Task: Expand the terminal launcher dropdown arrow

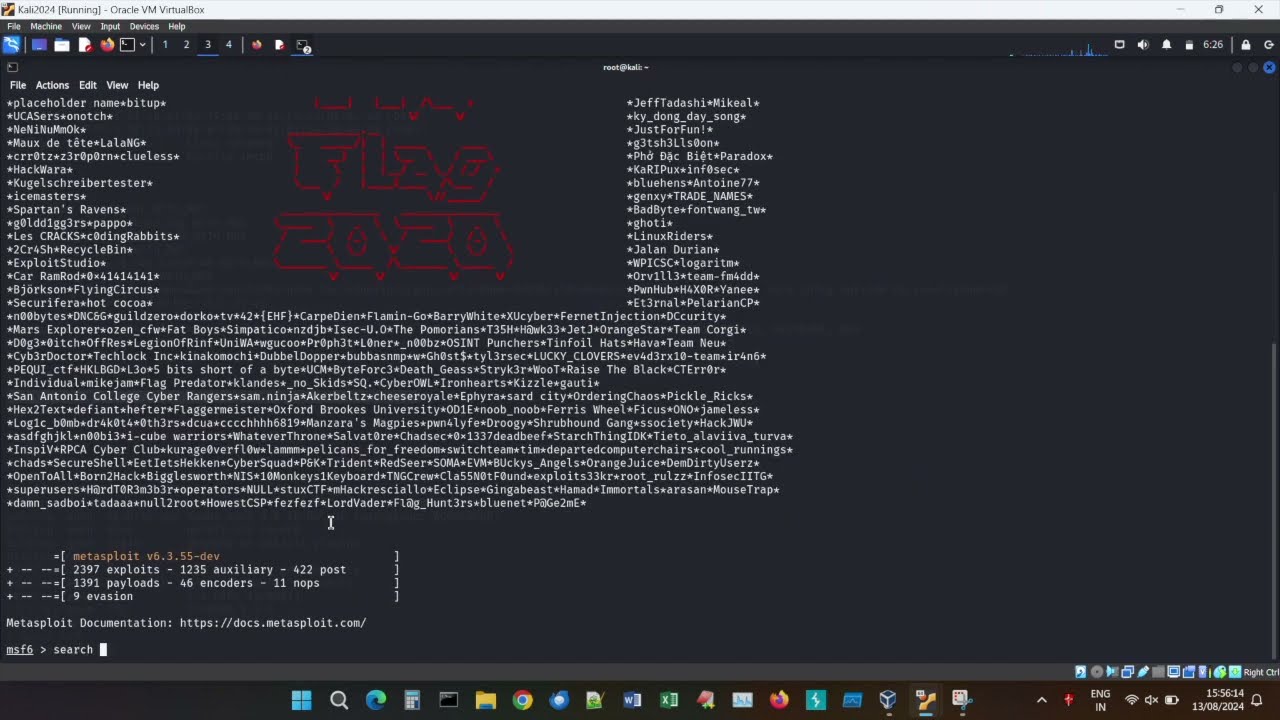Action: [x=142, y=45]
